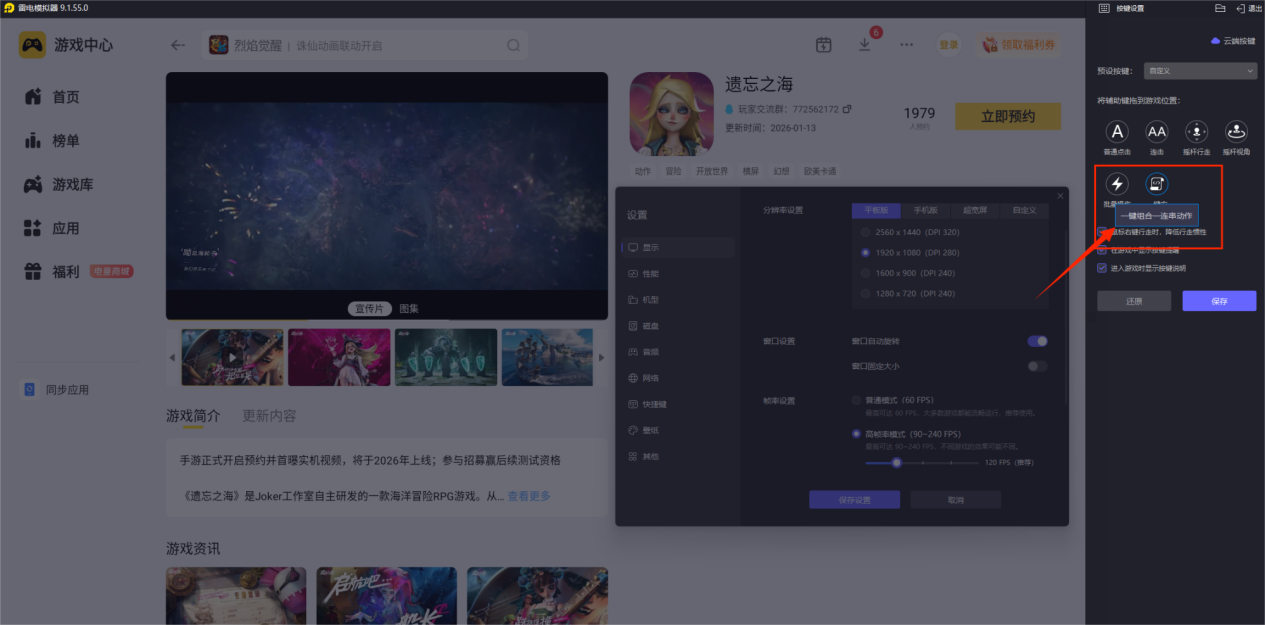Viewport: 1265px width, 625px height.
Task: Toggle 进入游戏时显示按键说明 checkbox
Action: [x=1102, y=268]
